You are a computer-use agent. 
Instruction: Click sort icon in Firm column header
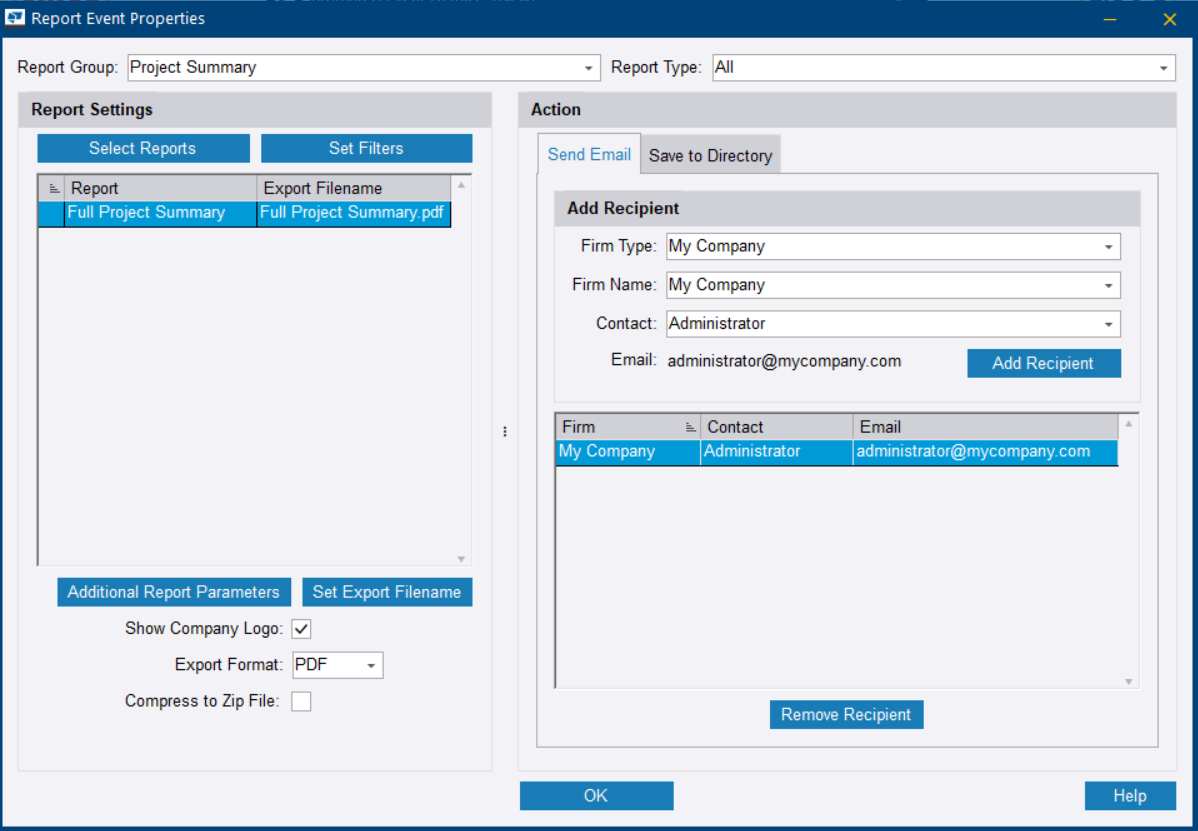click(689, 427)
